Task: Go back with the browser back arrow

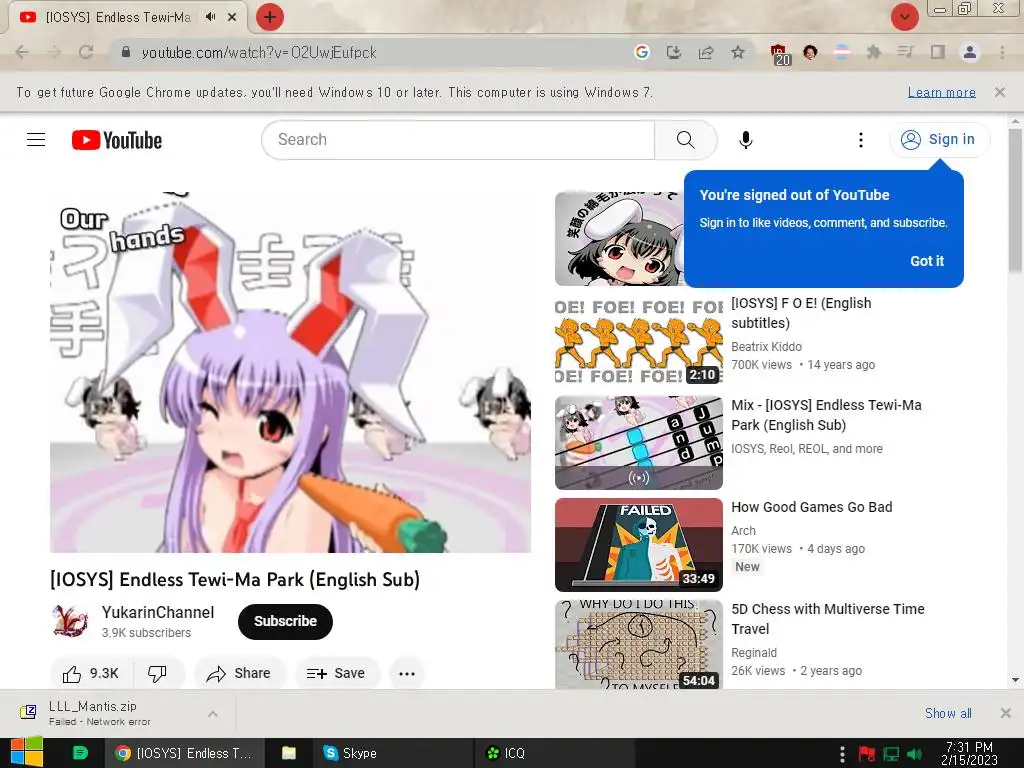Action: pyautogui.click(x=22, y=52)
